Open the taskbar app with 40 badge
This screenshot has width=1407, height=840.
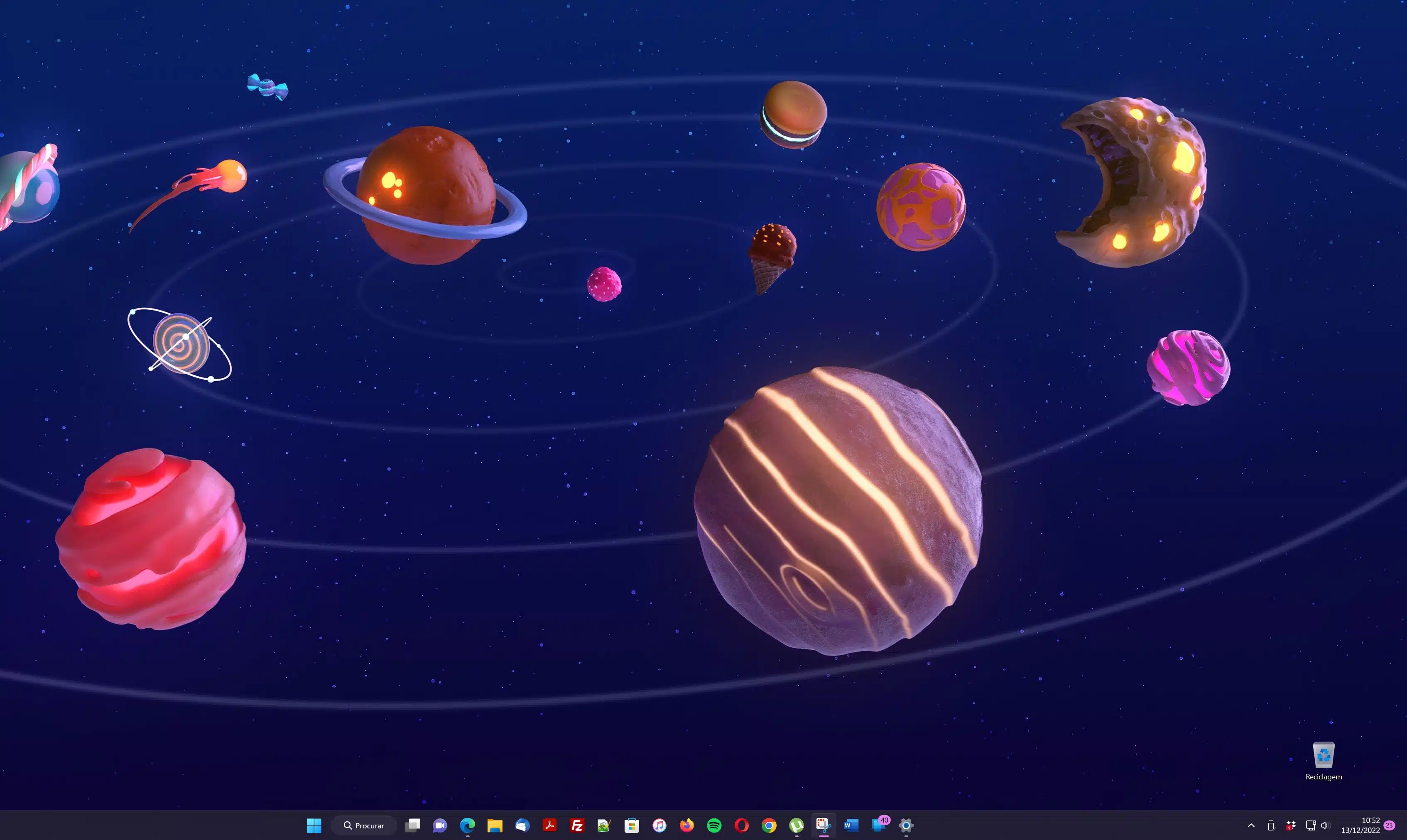point(880,825)
